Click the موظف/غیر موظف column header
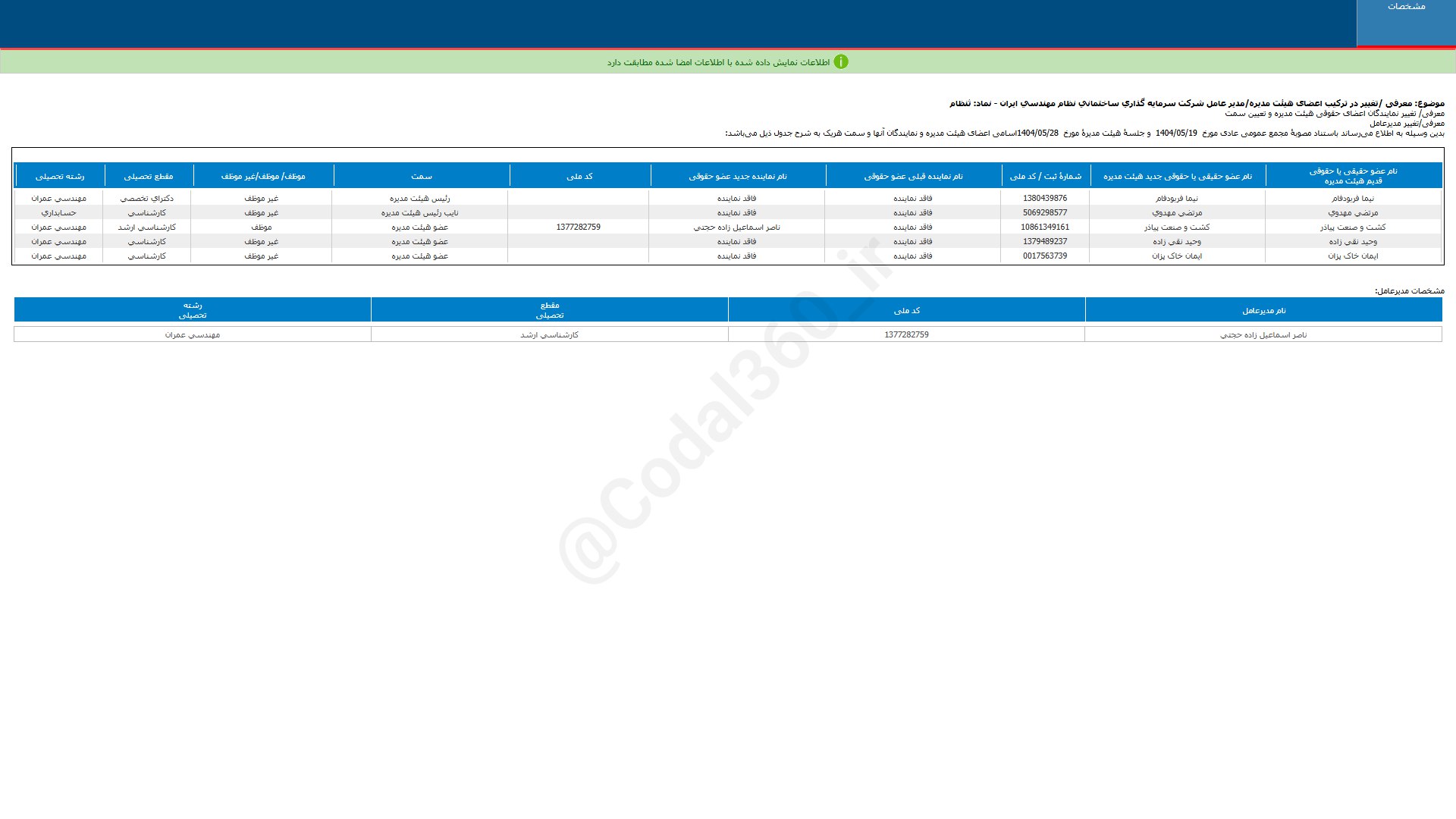Viewport: 1456px width, 819px height. click(263, 176)
